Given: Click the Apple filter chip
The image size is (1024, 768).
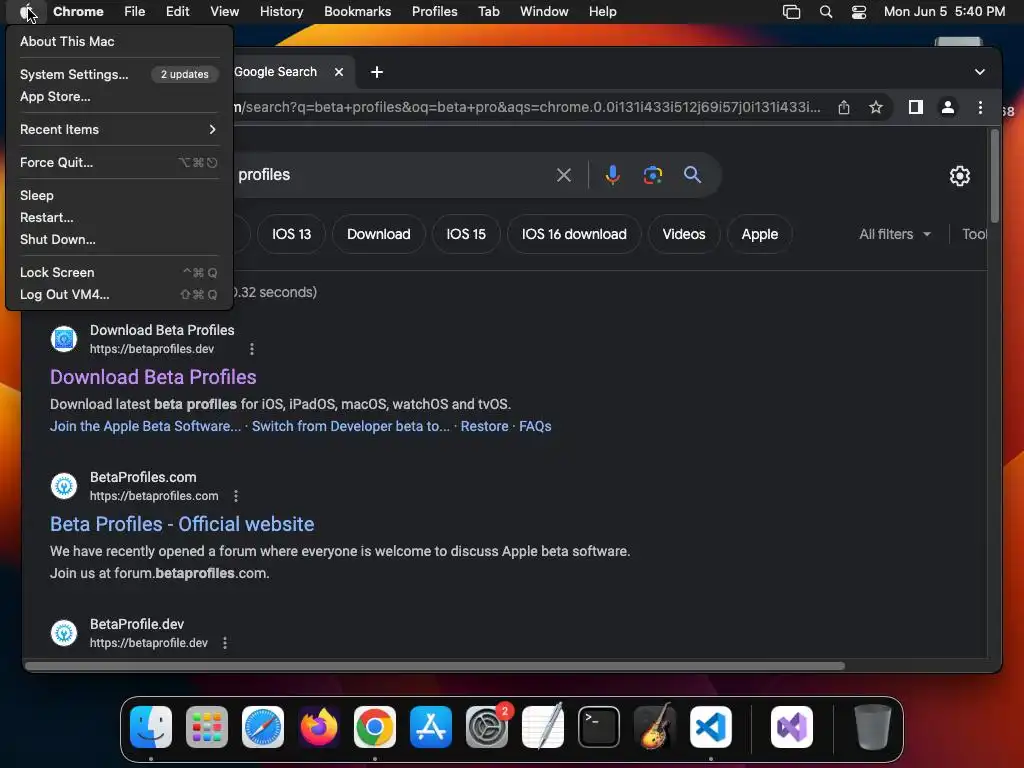Looking at the screenshot, I should [x=760, y=234].
